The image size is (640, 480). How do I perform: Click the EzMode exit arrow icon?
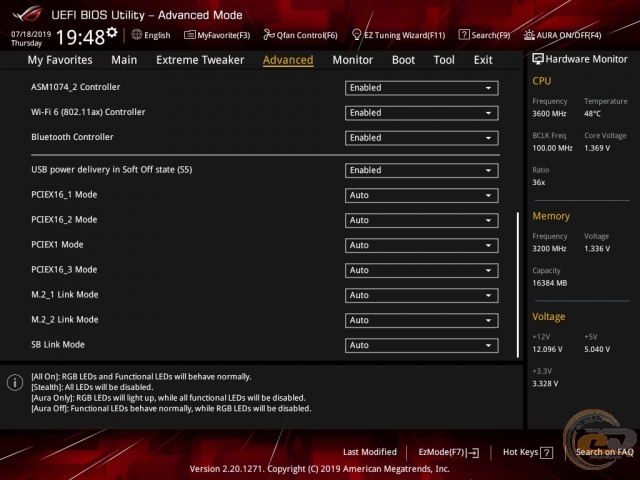473,452
